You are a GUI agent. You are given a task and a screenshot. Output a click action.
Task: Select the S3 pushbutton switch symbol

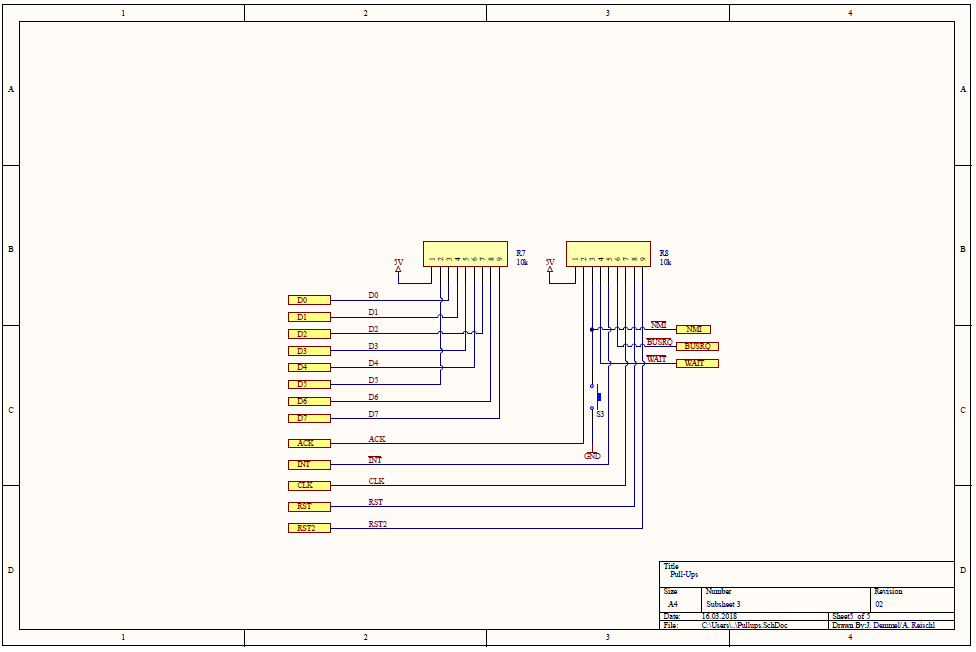(x=596, y=397)
